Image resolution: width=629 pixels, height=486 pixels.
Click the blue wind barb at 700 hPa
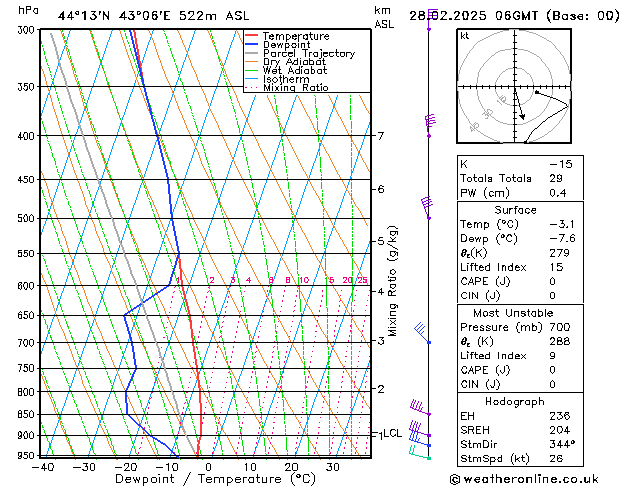[422, 332]
